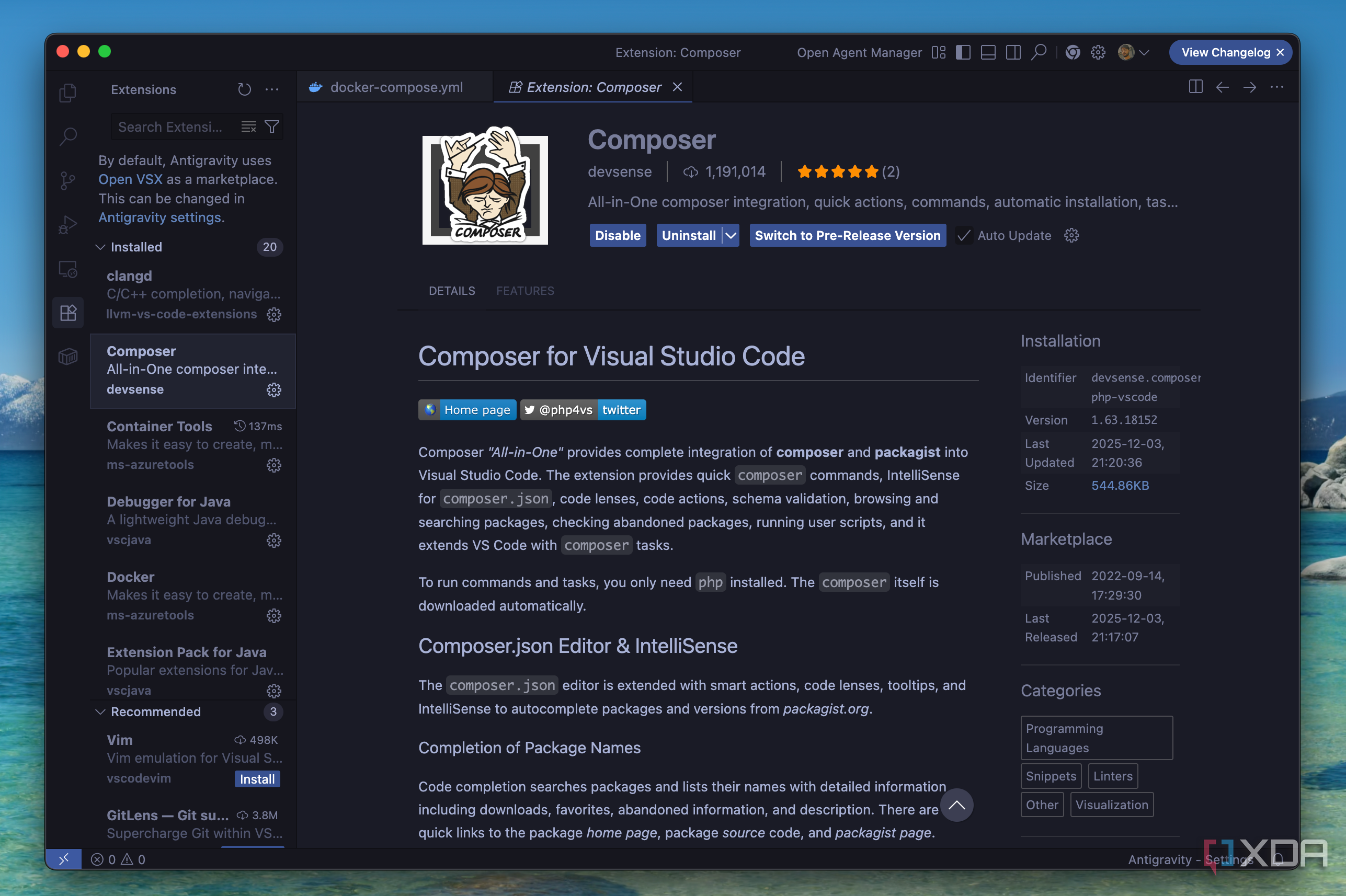
Task: Open the extensions filter funnel
Action: coord(272,127)
